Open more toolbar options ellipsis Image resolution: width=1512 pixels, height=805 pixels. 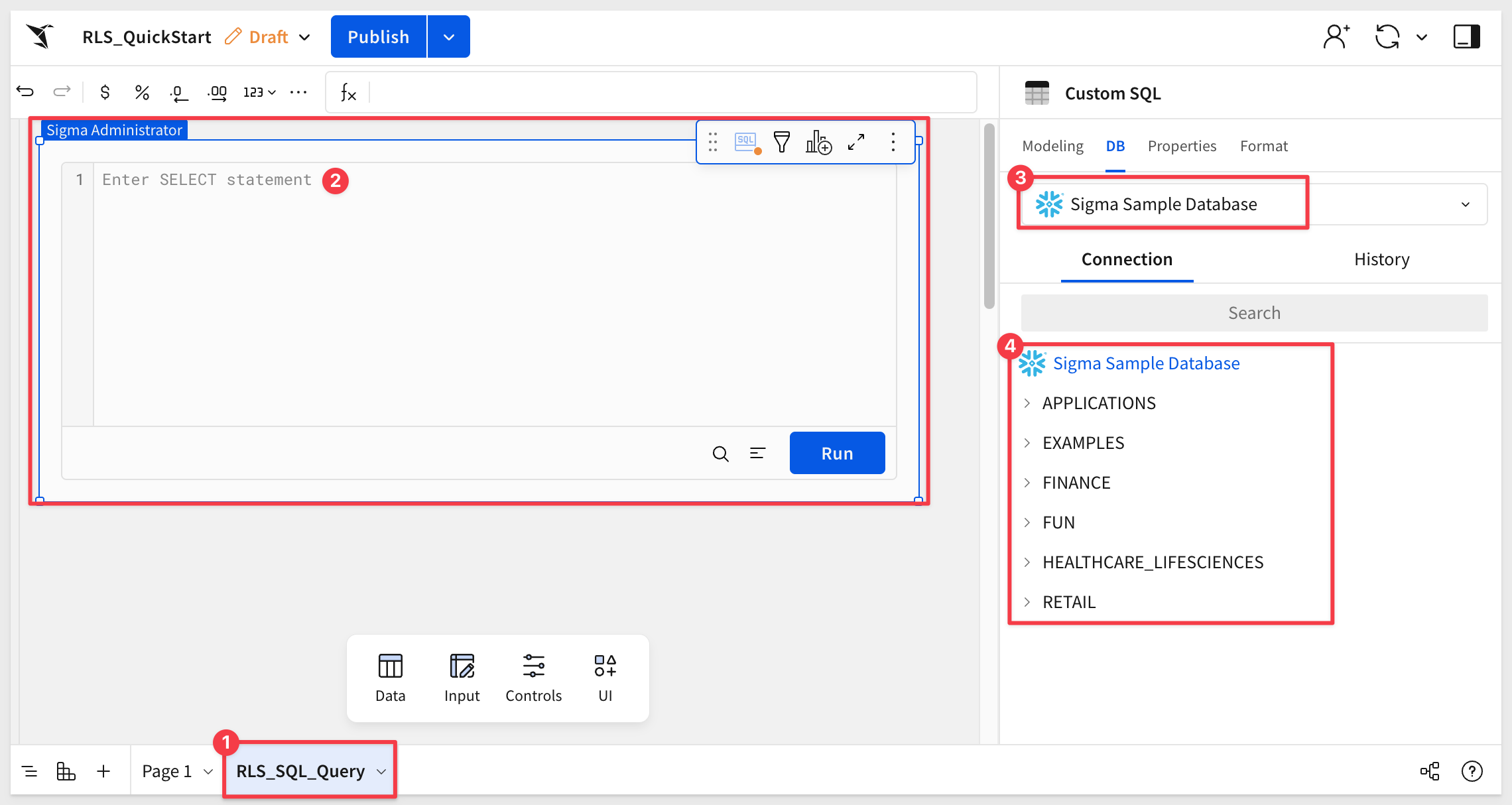(x=298, y=92)
